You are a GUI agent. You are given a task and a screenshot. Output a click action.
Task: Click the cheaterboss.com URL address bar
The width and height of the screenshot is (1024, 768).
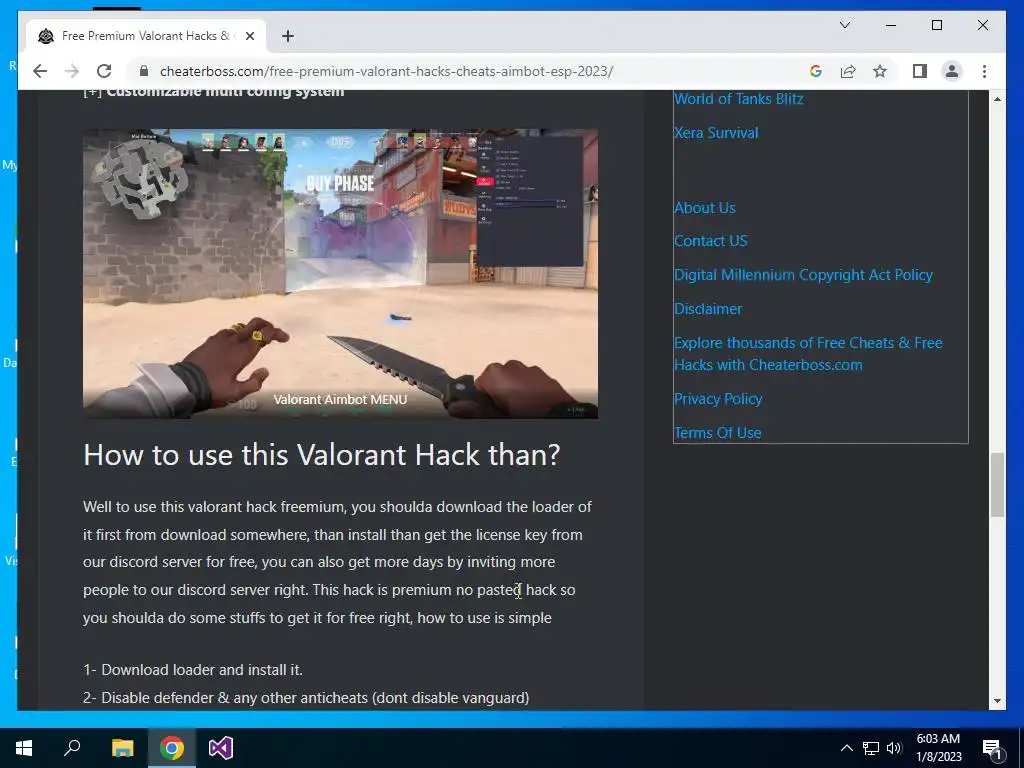[387, 71]
